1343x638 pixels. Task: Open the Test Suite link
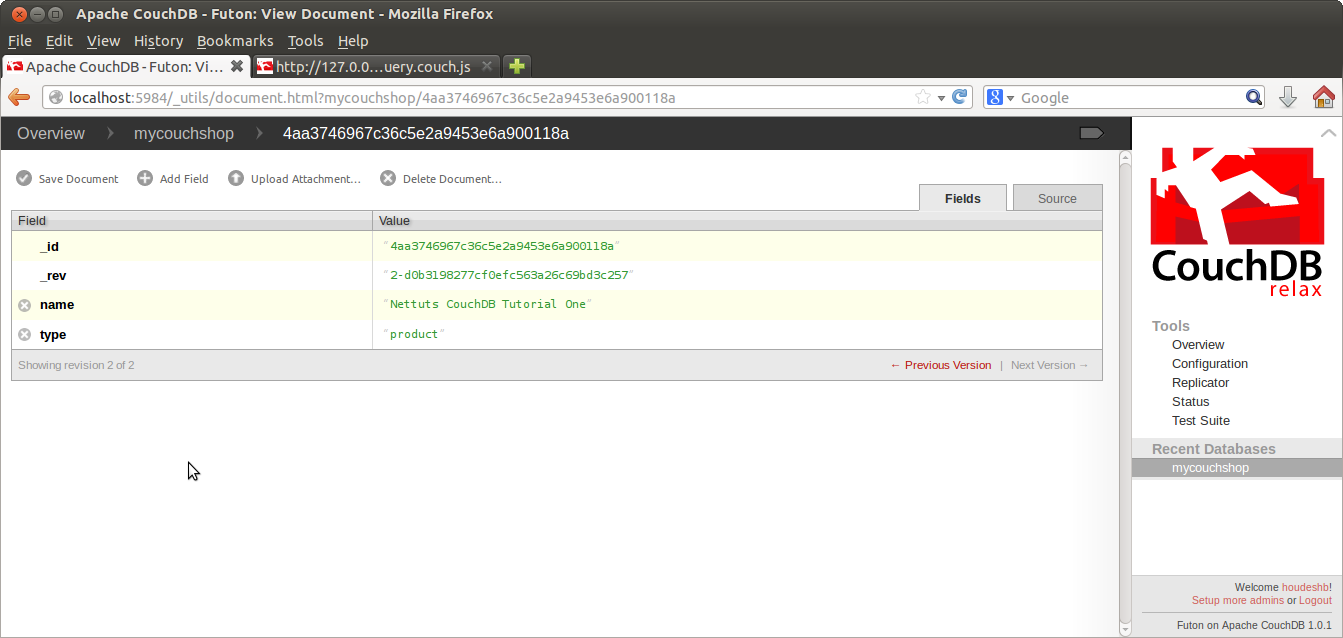pyautogui.click(x=1201, y=420)
